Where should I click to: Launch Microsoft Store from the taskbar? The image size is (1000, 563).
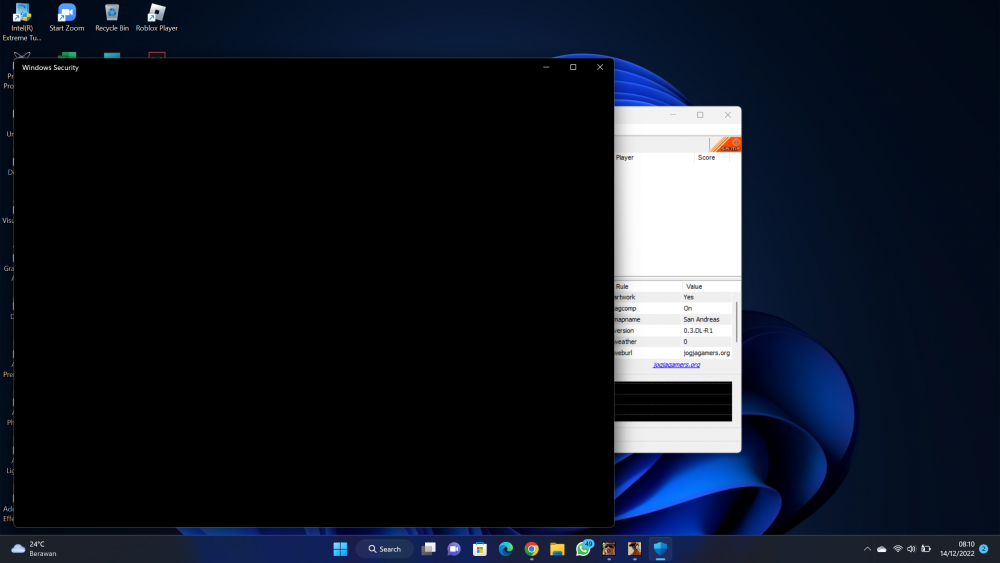(x=480, y=549)
